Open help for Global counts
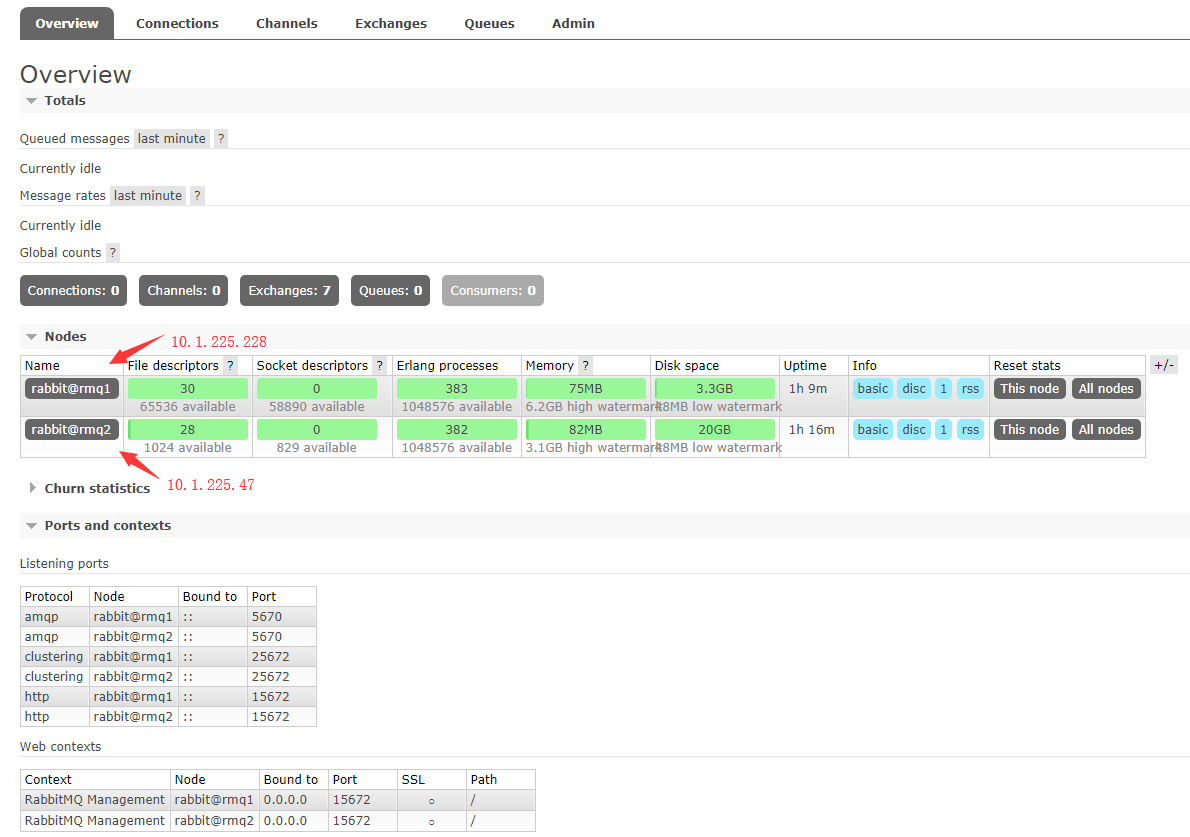Viewport: 1190px width, 837px height. tap(111, 252)
